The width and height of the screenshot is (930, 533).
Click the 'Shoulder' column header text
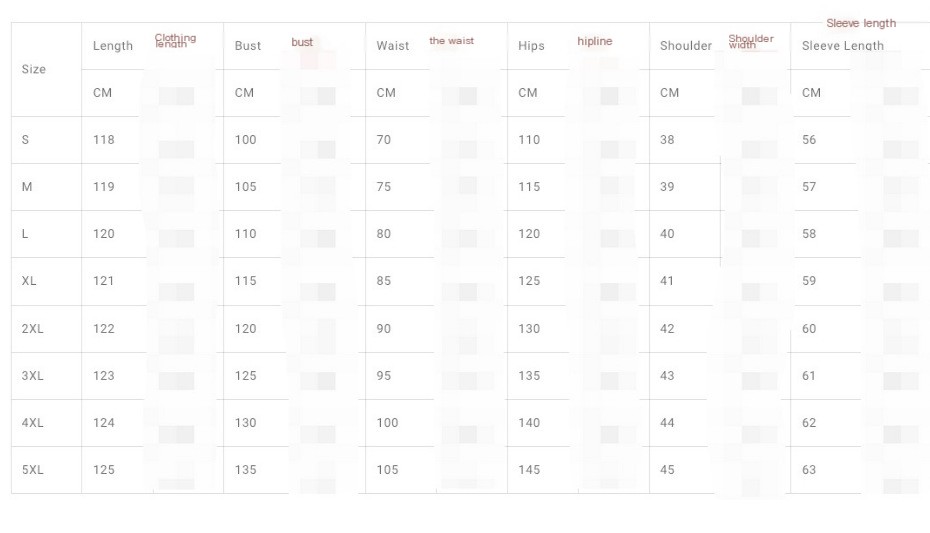[686, 46]
